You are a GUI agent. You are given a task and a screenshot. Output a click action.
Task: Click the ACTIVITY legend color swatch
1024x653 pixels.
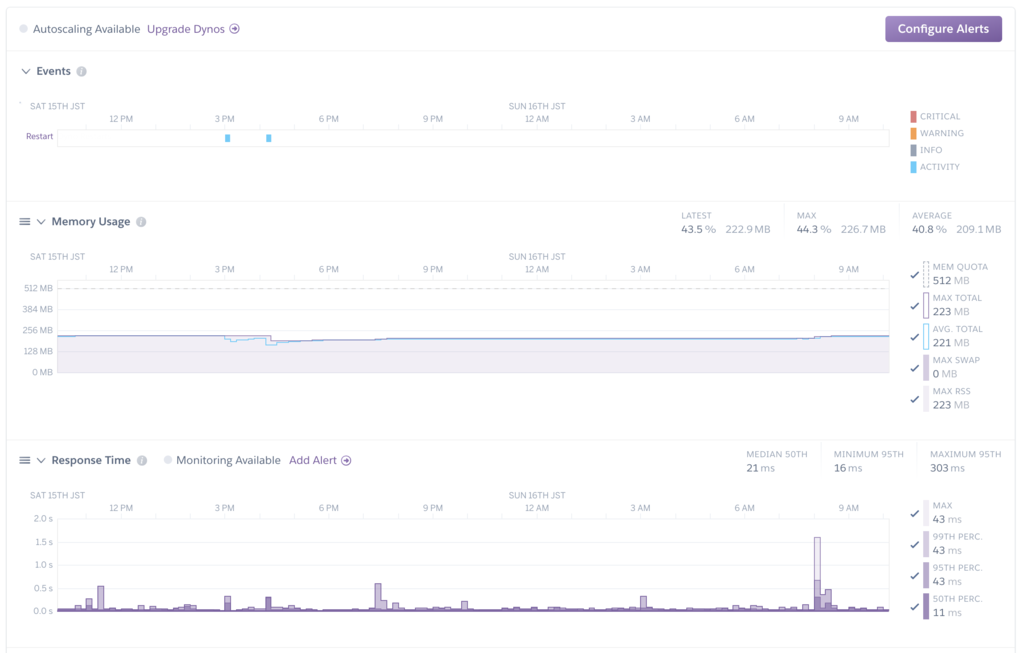[x=913, y=167]
